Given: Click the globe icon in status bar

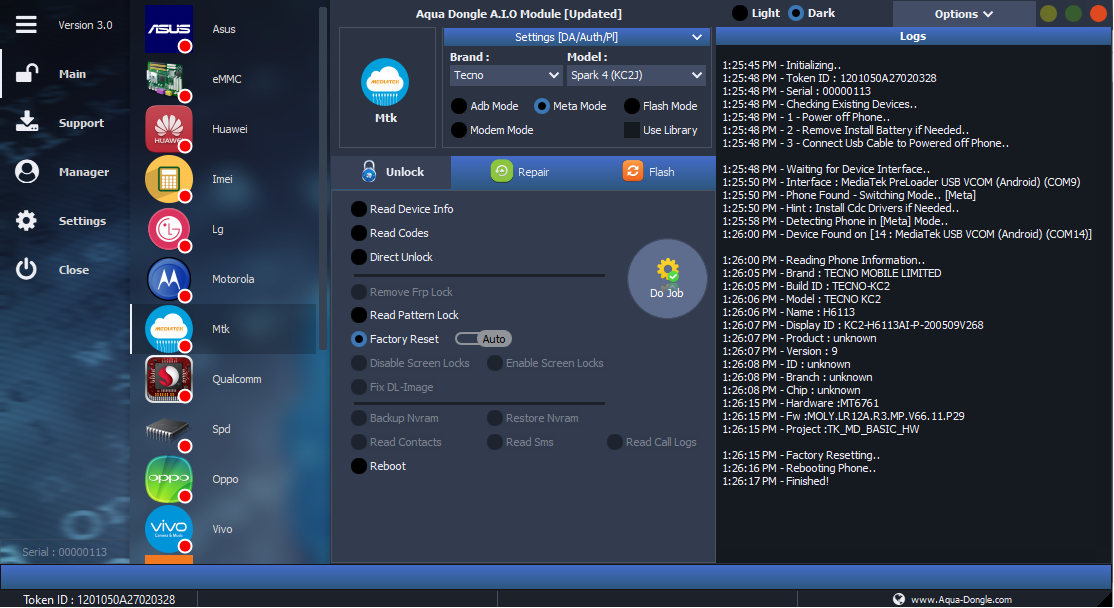Looking at the screenshot, I should [x=899, y=599].
